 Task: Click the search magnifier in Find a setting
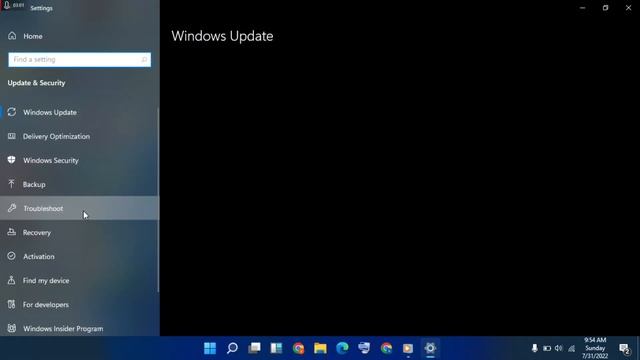[x=144, y=60]
